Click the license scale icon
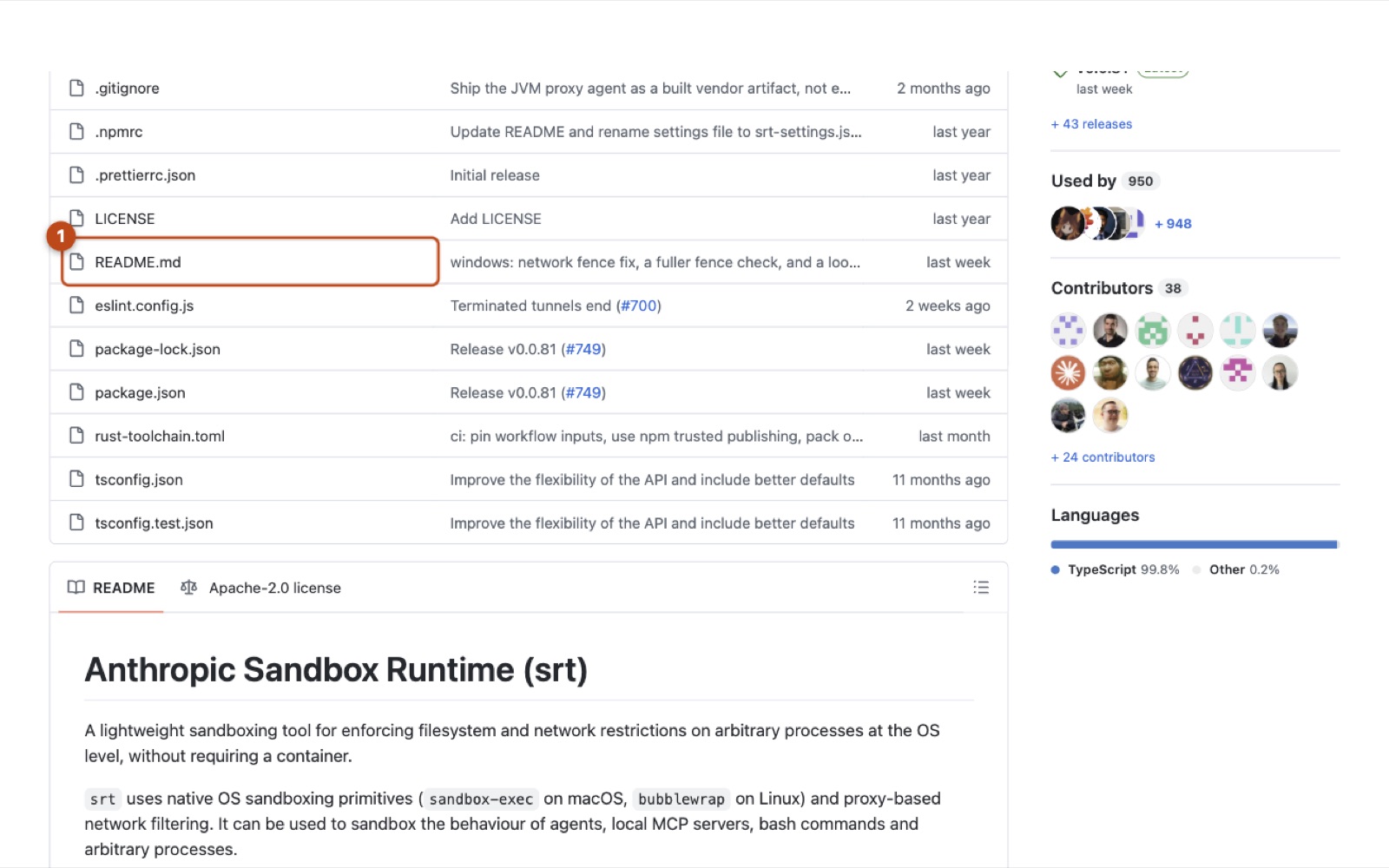The width and height of the screenshot is (1389, 868). pyautogui.click(x=188, y=588)
